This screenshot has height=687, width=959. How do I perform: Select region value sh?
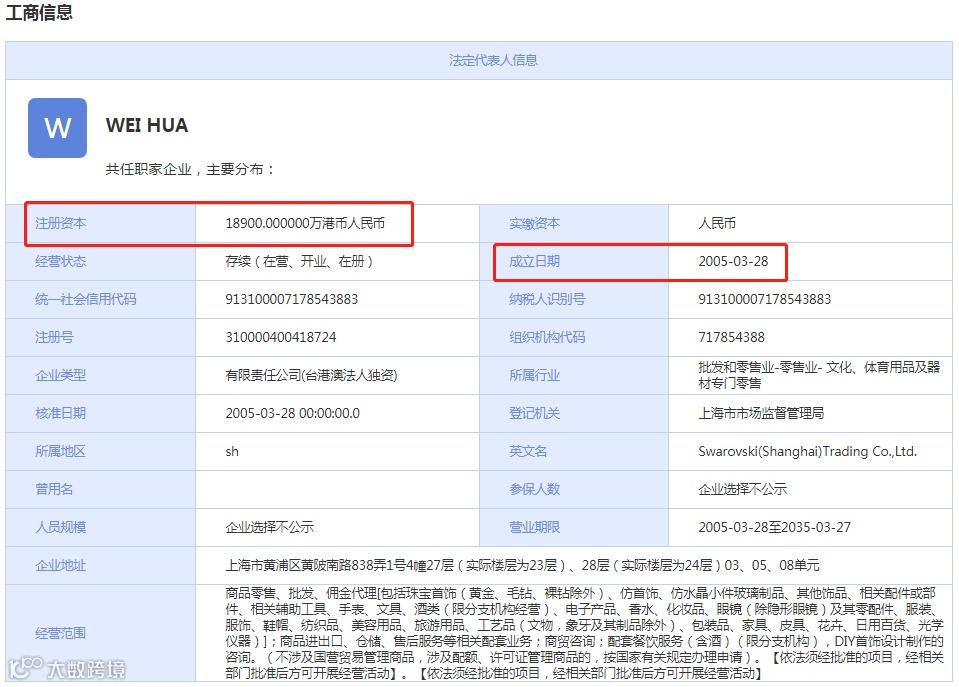pyautogui.click(x=232, y=451)
